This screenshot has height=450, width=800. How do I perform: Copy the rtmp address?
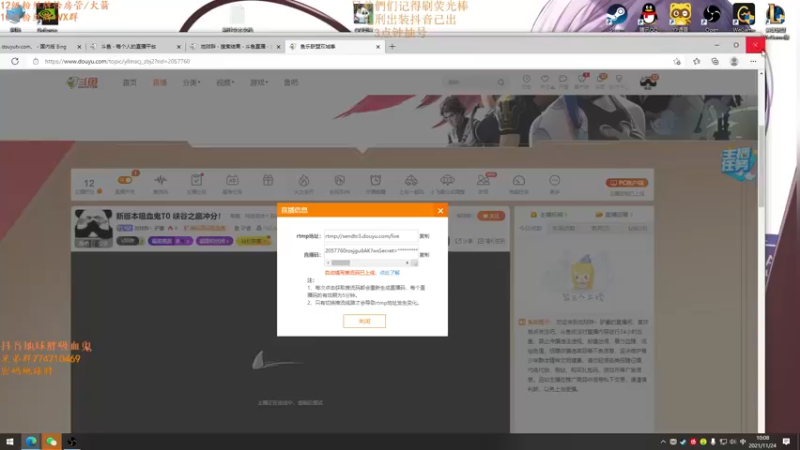coord(424,236)
